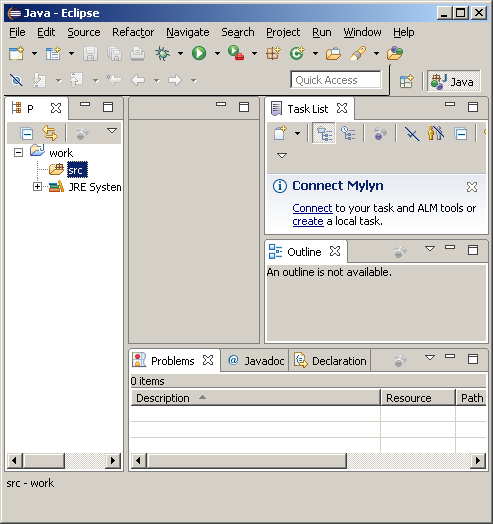493x524 pixels.
Task: Click the Save All icon
Action: [x=114, y=53]
